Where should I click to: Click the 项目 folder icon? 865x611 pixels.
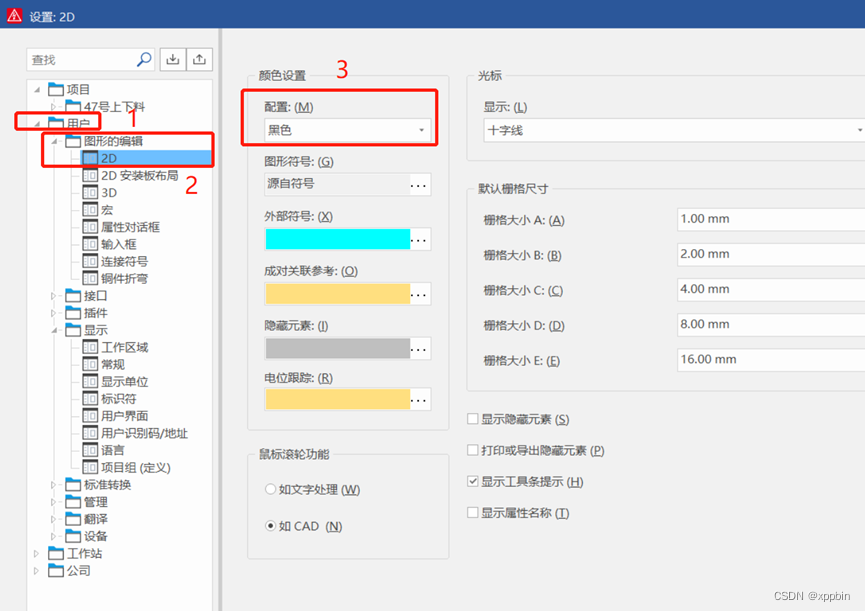tap(56, 89)
